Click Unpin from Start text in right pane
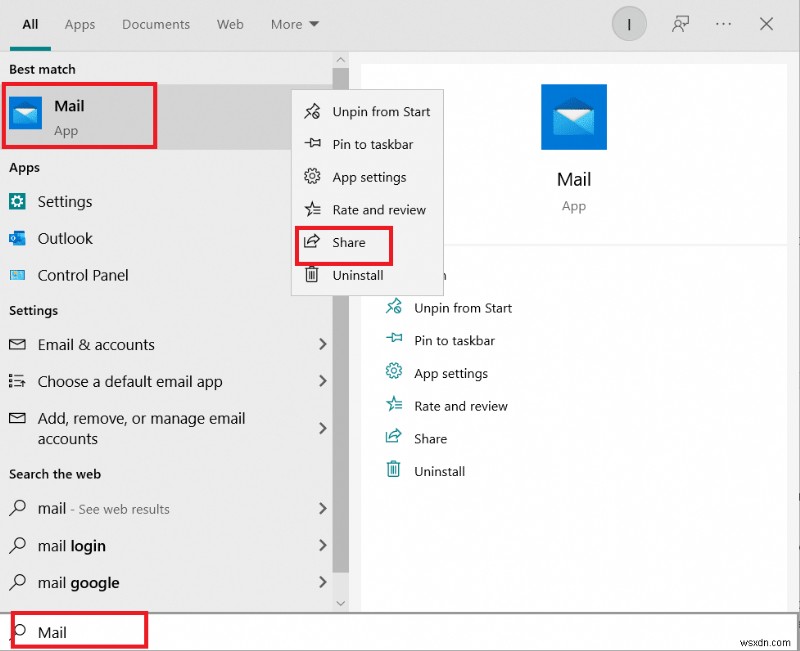Viewport: 800px width, 651px height. pyautogui.click(x=463, y=308)
